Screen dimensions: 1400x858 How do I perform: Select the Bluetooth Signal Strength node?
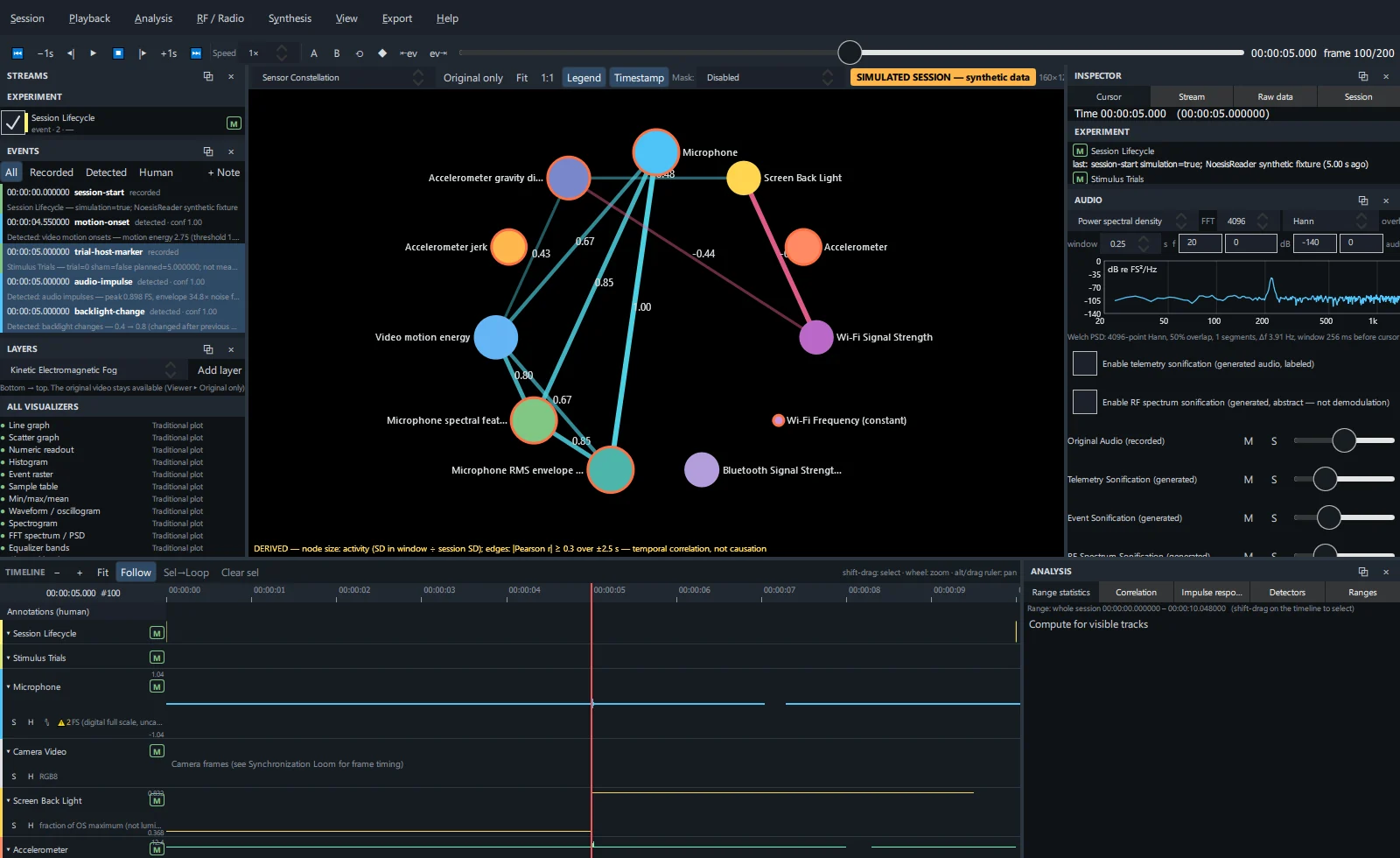(702, 470)
